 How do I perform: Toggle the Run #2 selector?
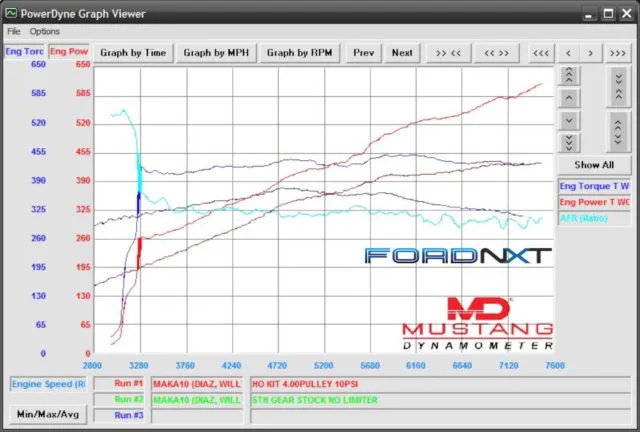click(x=129, y=399)
